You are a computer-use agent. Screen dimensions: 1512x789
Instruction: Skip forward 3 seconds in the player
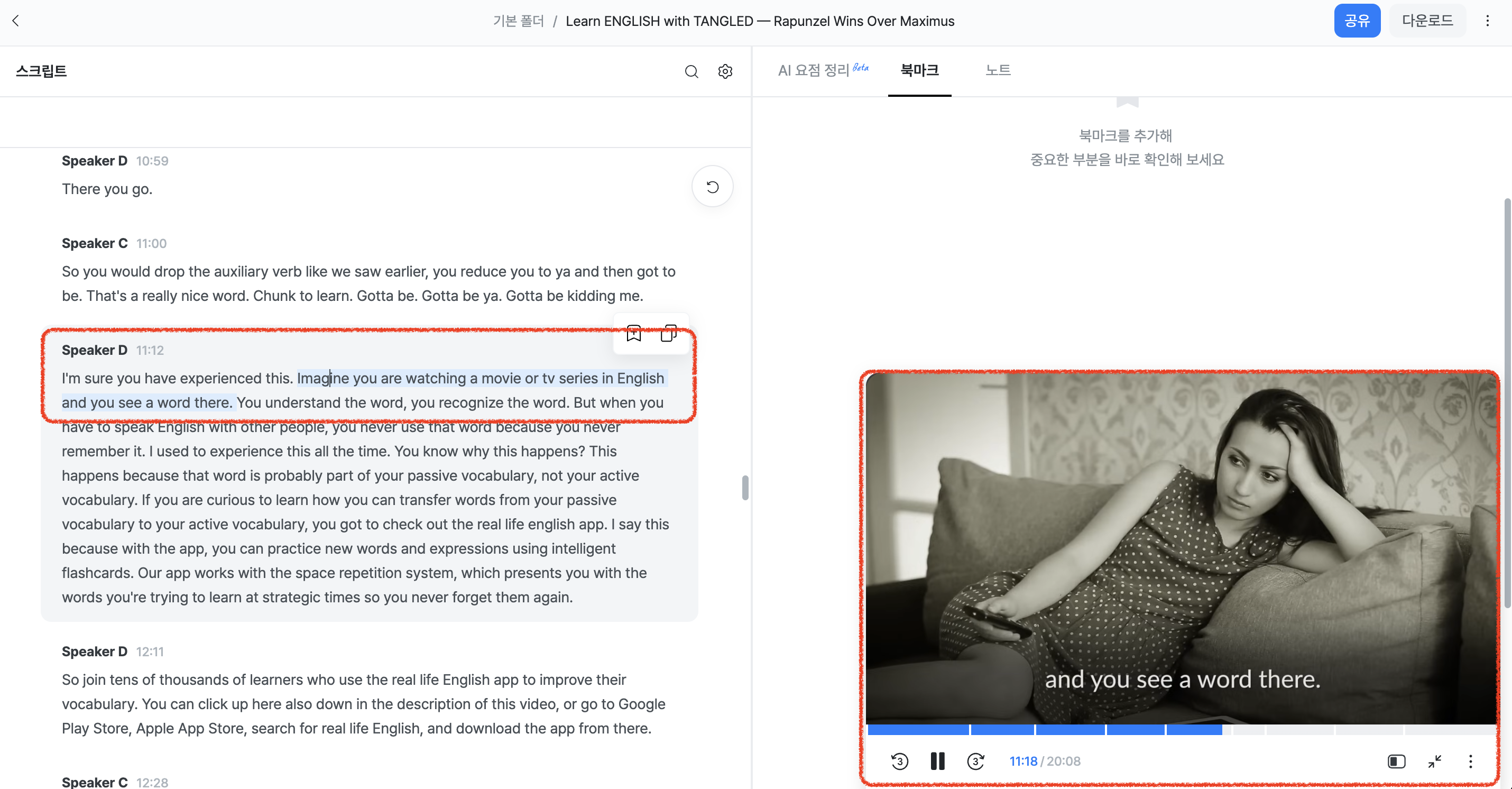(x=975, y=762)
